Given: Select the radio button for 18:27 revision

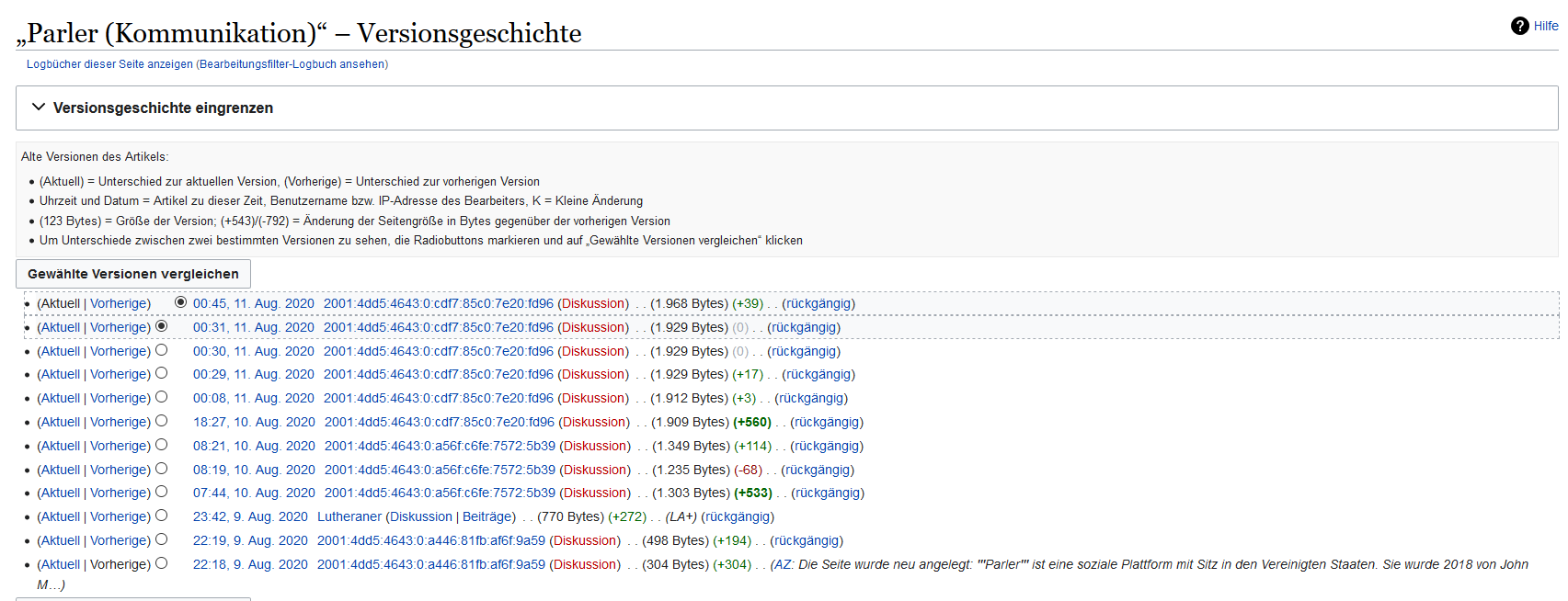Looking at the screenshot, I should [162, 421].
